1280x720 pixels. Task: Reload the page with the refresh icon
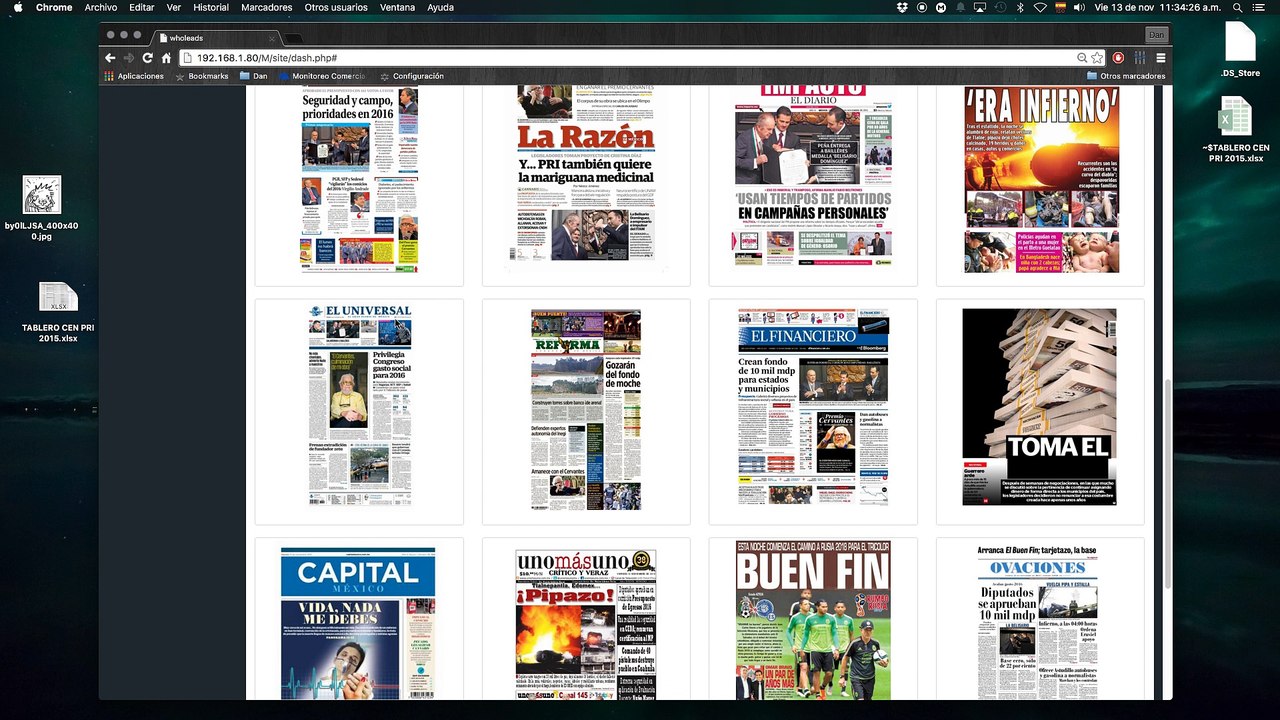(x=147, y=58)
